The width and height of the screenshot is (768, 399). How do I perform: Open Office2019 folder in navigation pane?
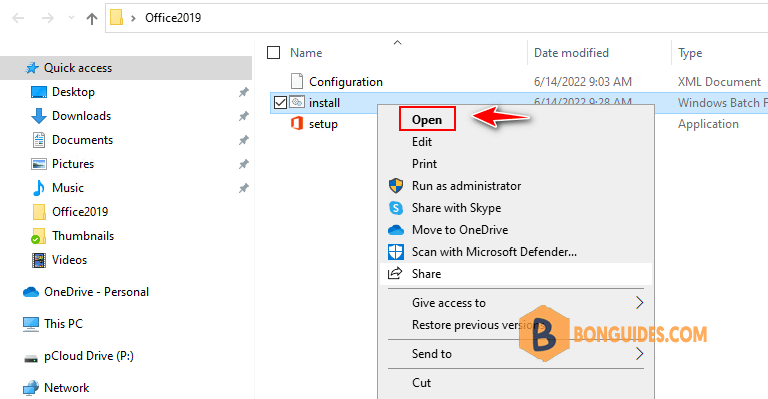(x=80, y=212)
